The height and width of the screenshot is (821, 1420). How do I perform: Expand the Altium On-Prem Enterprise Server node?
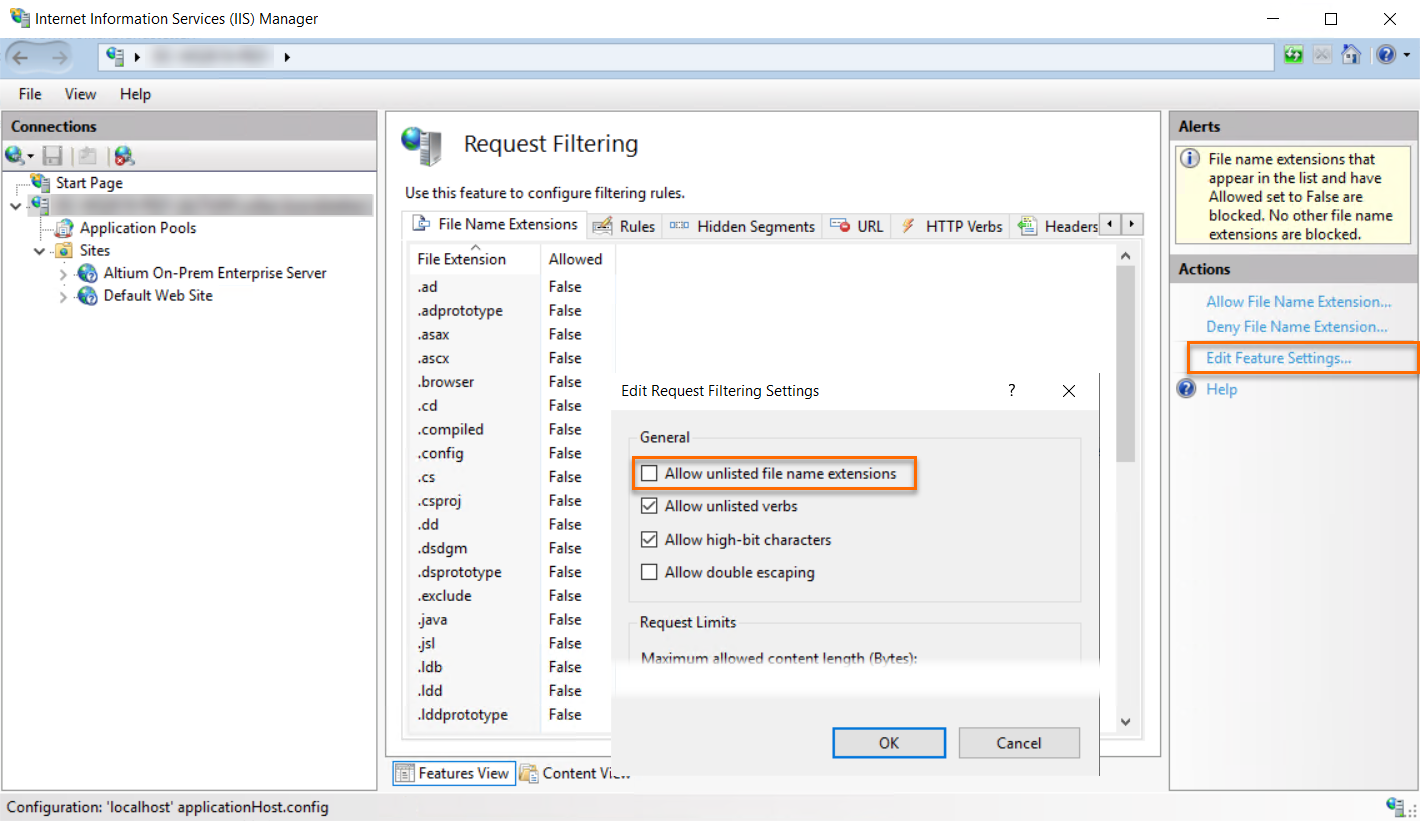click(x=63, y=274)
